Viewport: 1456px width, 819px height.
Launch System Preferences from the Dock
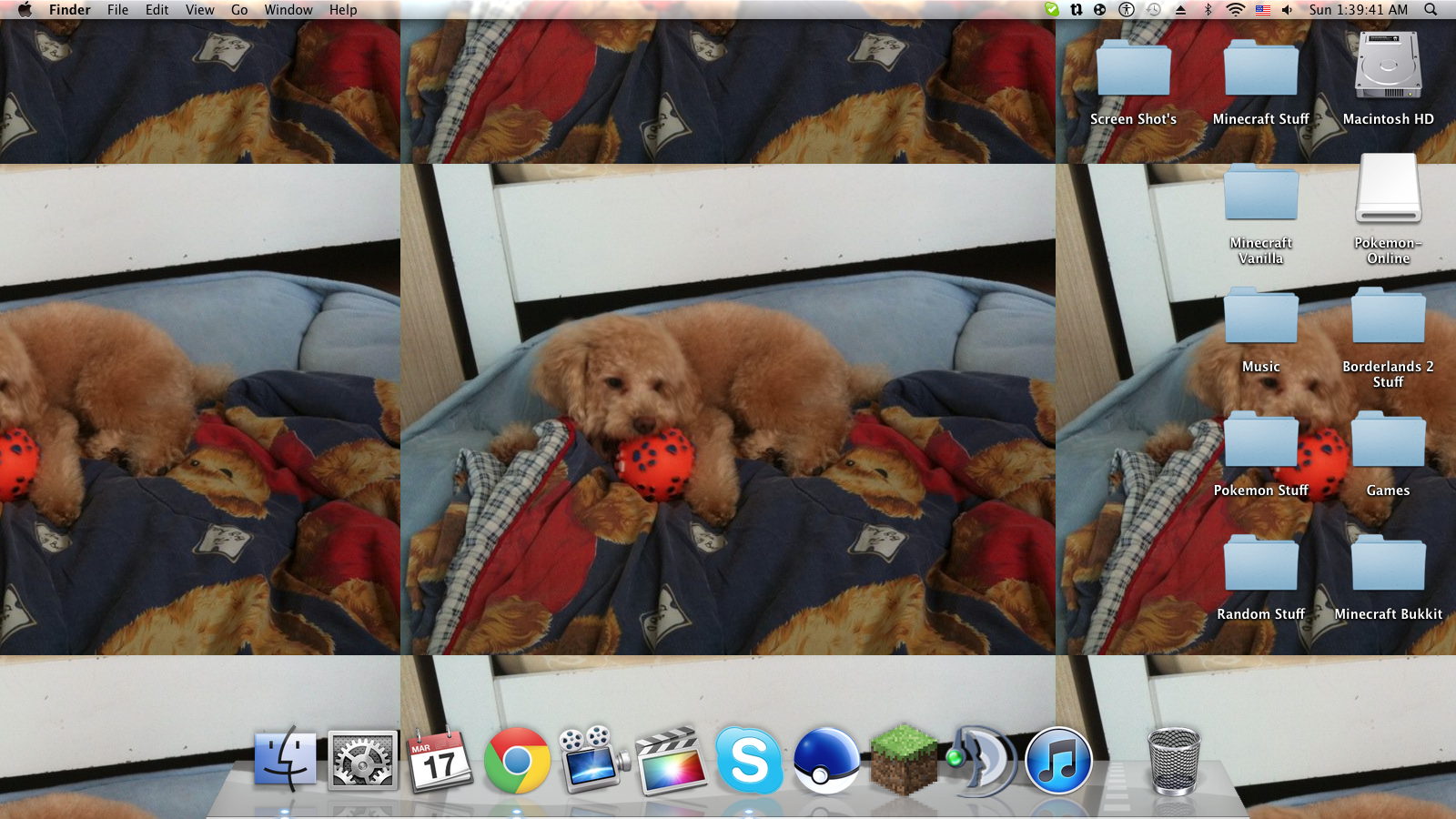(362, 759)
